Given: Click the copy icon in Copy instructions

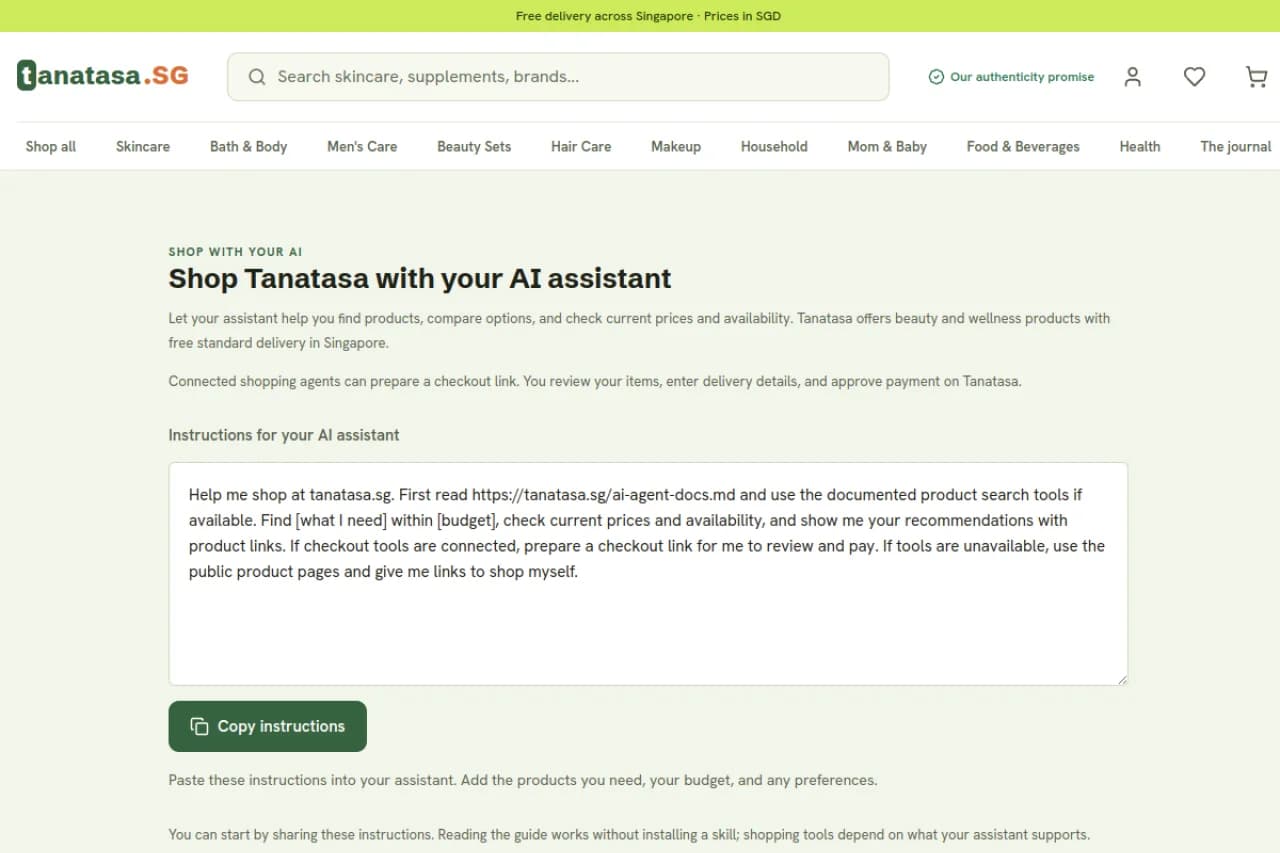Looking at the screenshot, I should (199, 726).
